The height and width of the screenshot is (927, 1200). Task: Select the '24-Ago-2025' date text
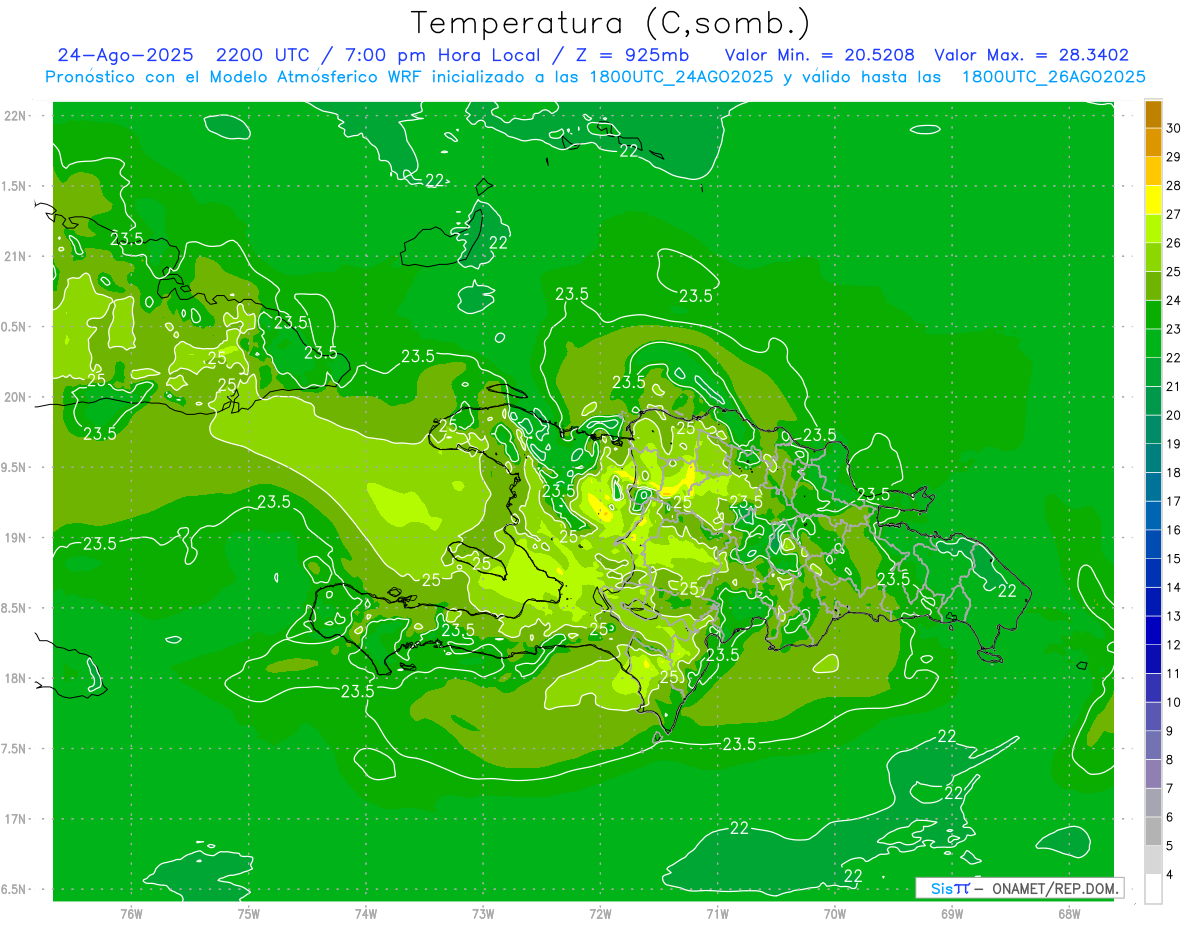pyautogui.click(x=125, y=56)
